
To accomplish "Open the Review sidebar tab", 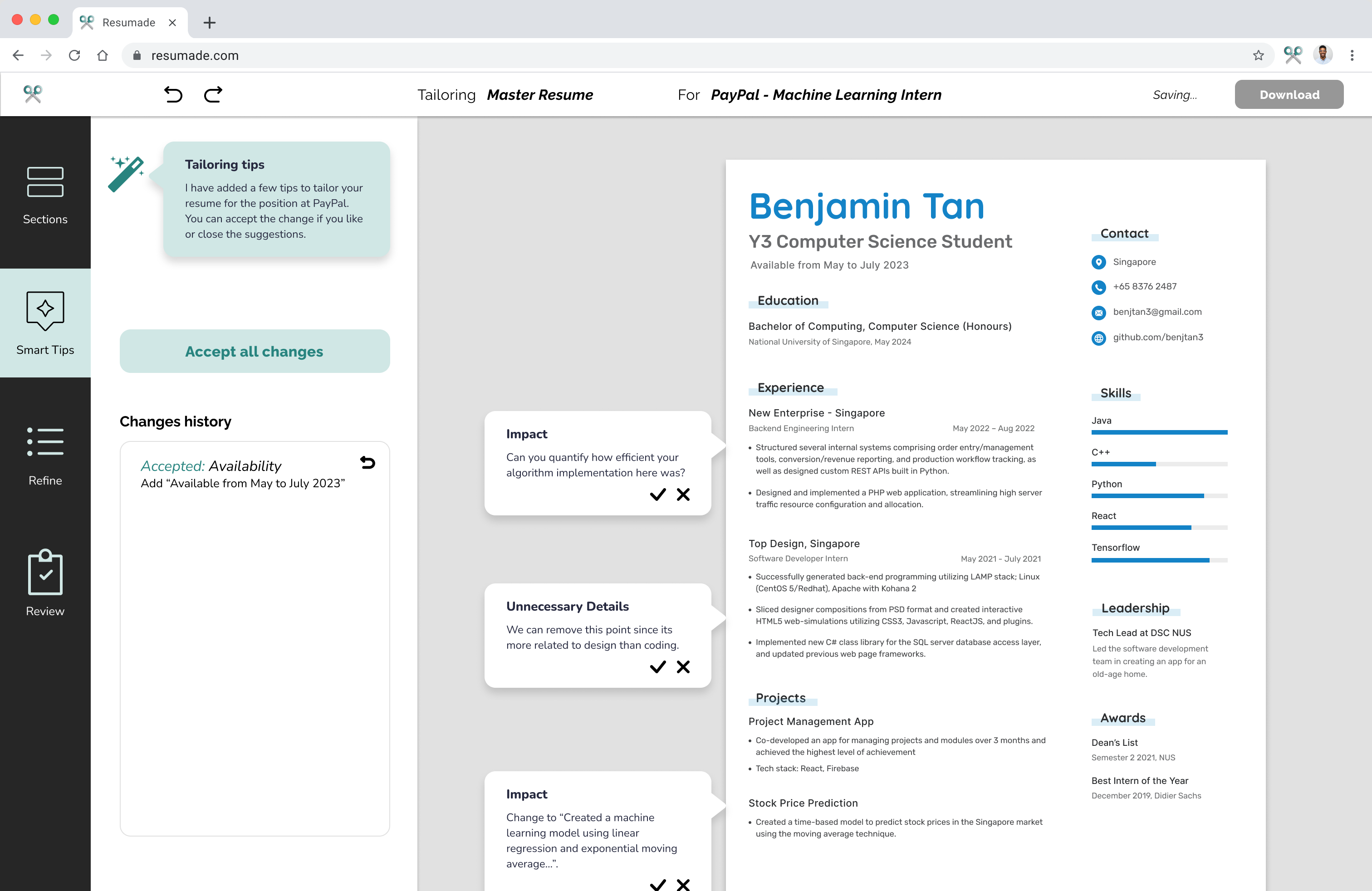I will 45,583.
